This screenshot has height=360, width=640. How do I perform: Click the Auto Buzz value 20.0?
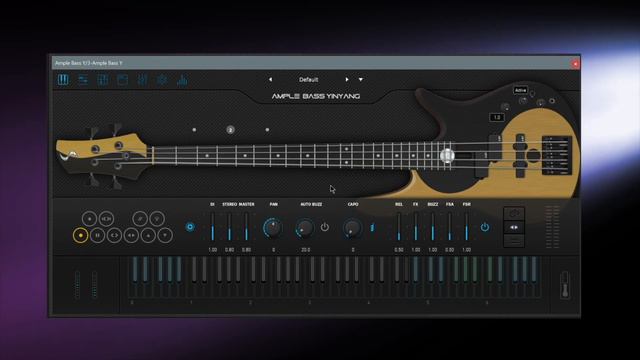click(x=305, y=249)
